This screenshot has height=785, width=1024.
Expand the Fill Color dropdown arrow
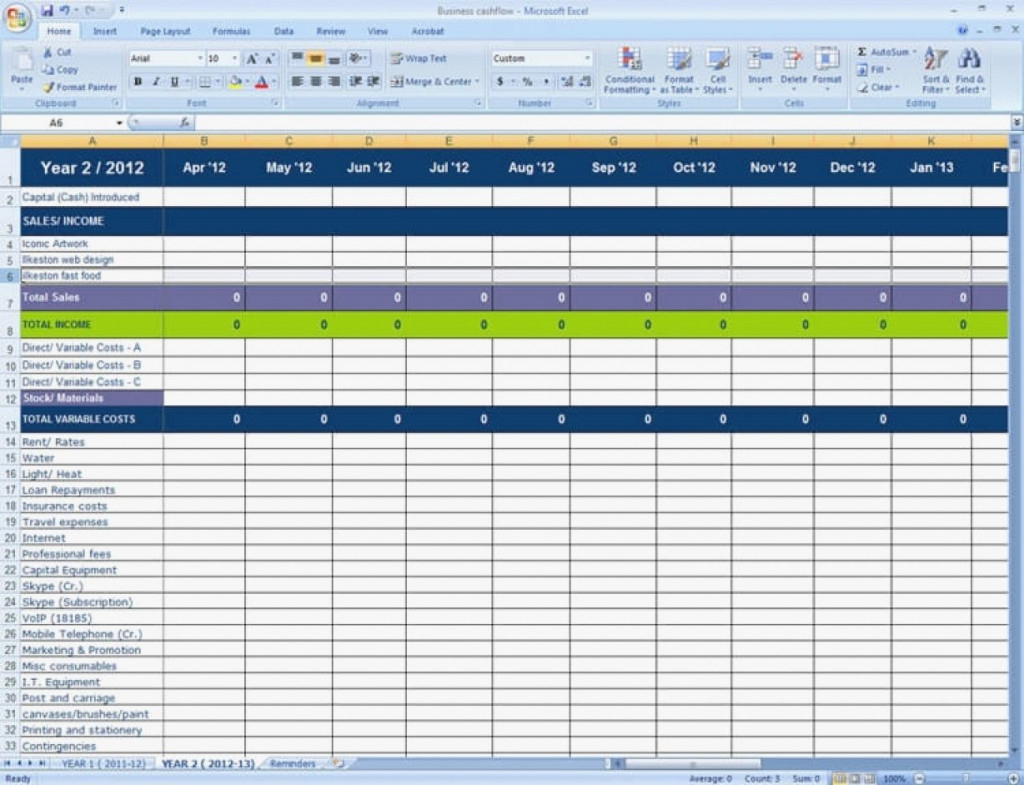(x=247, y=80)
